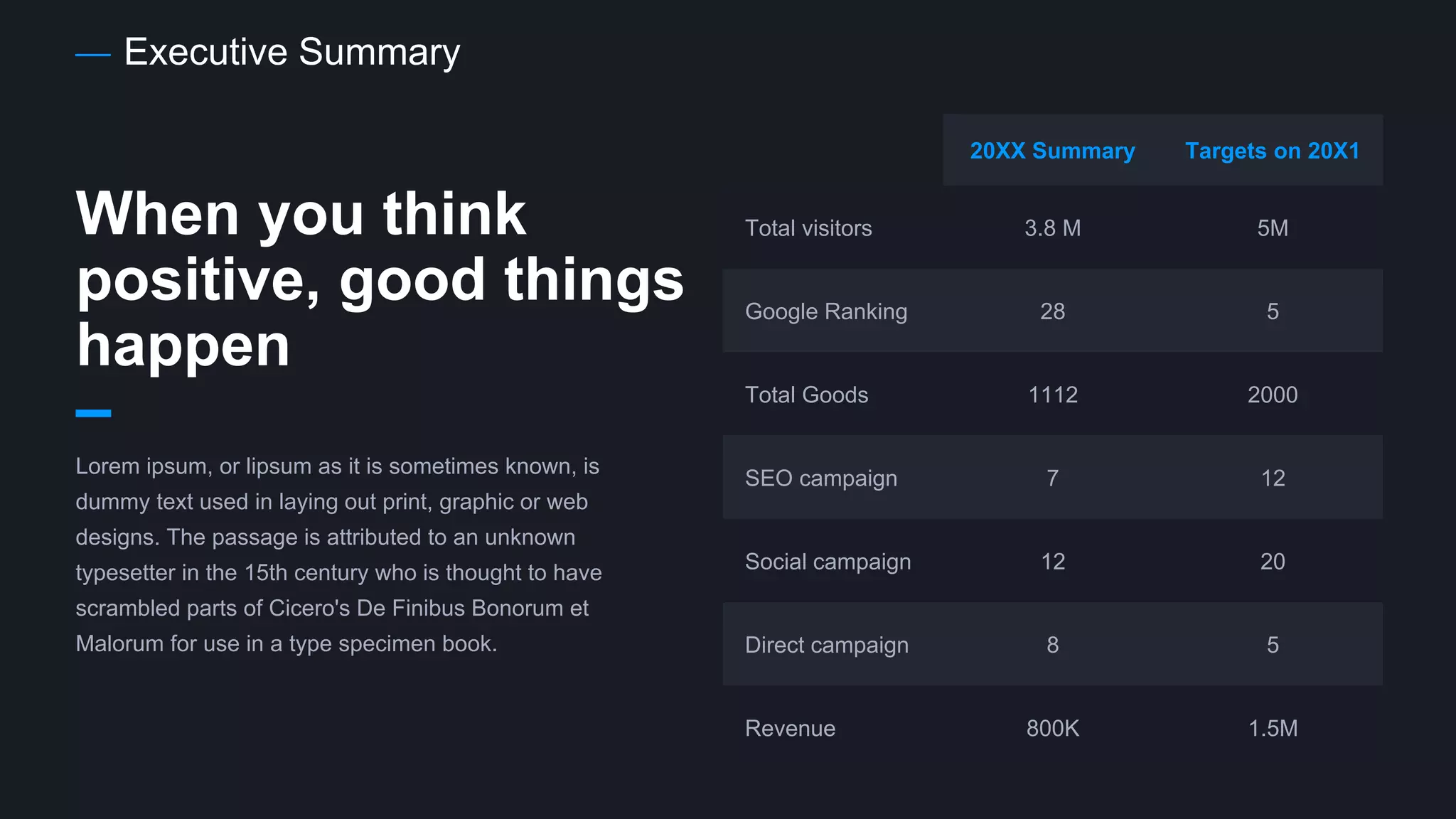Click the '5M' visitors target
Screen dimensions: 1456x819
coord(1273,228)
